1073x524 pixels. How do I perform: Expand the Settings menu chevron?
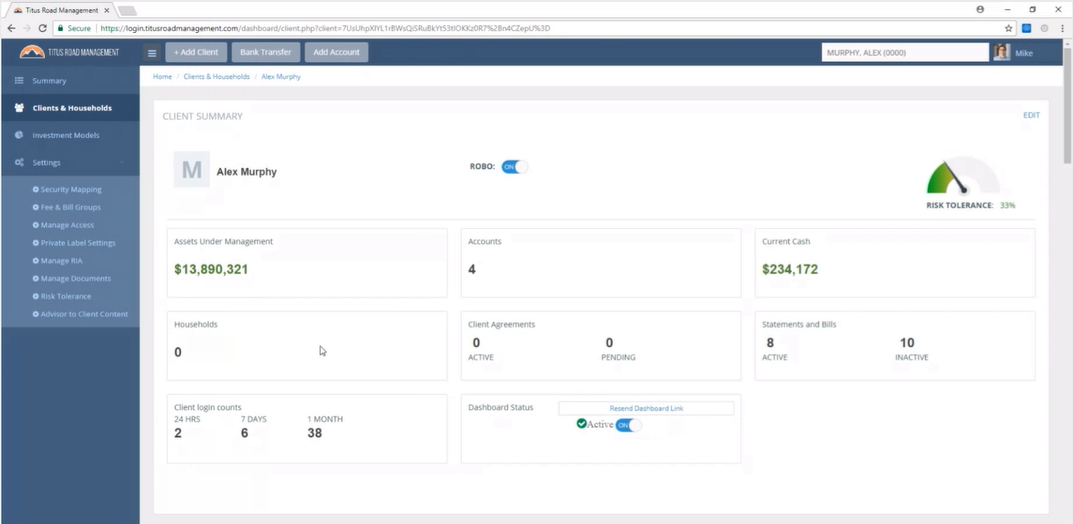pyautogui.click(x=122, y=163)
